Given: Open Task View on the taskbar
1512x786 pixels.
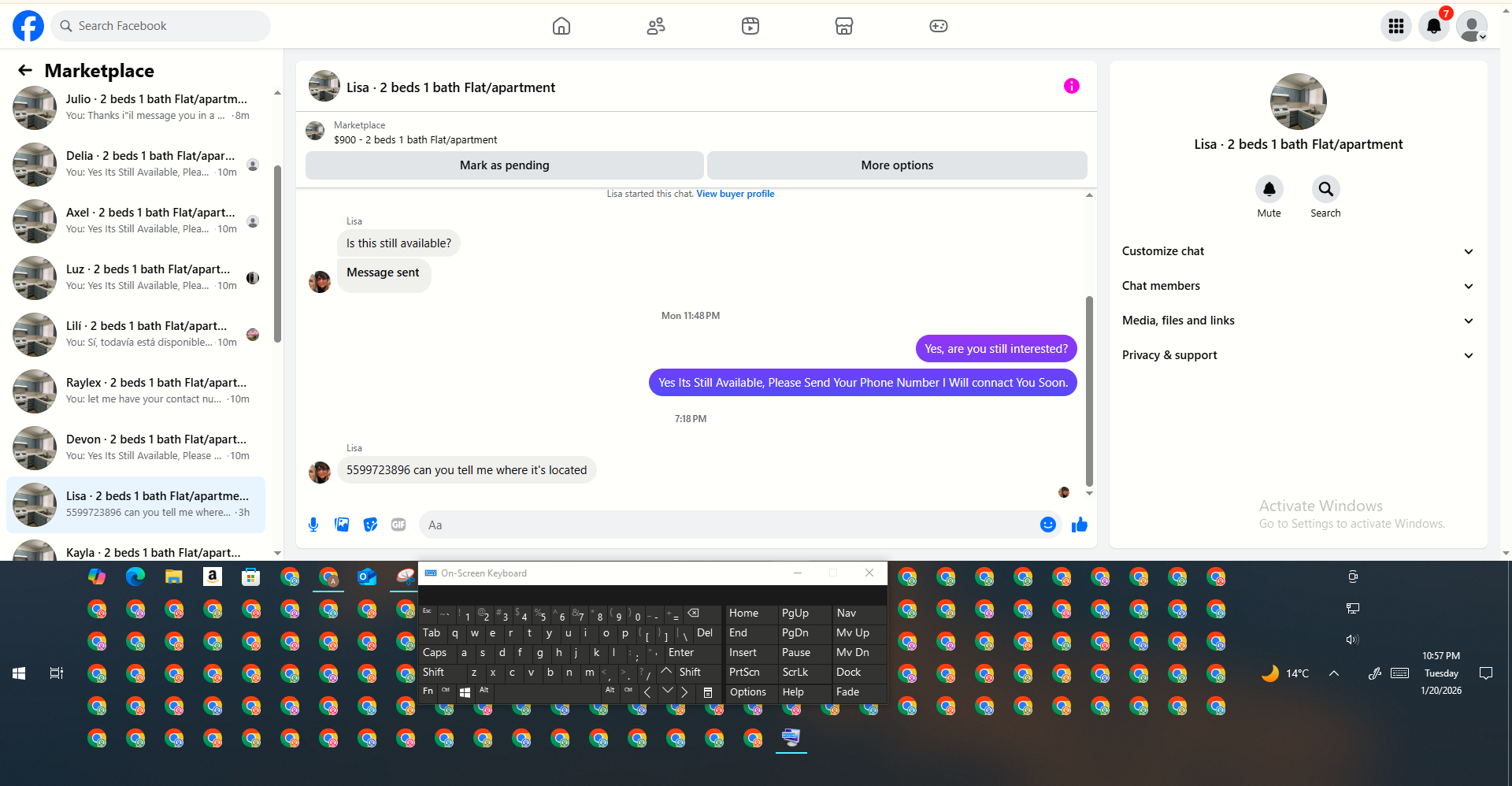Looking at the screenshot, I should click(x=57, y=673).
